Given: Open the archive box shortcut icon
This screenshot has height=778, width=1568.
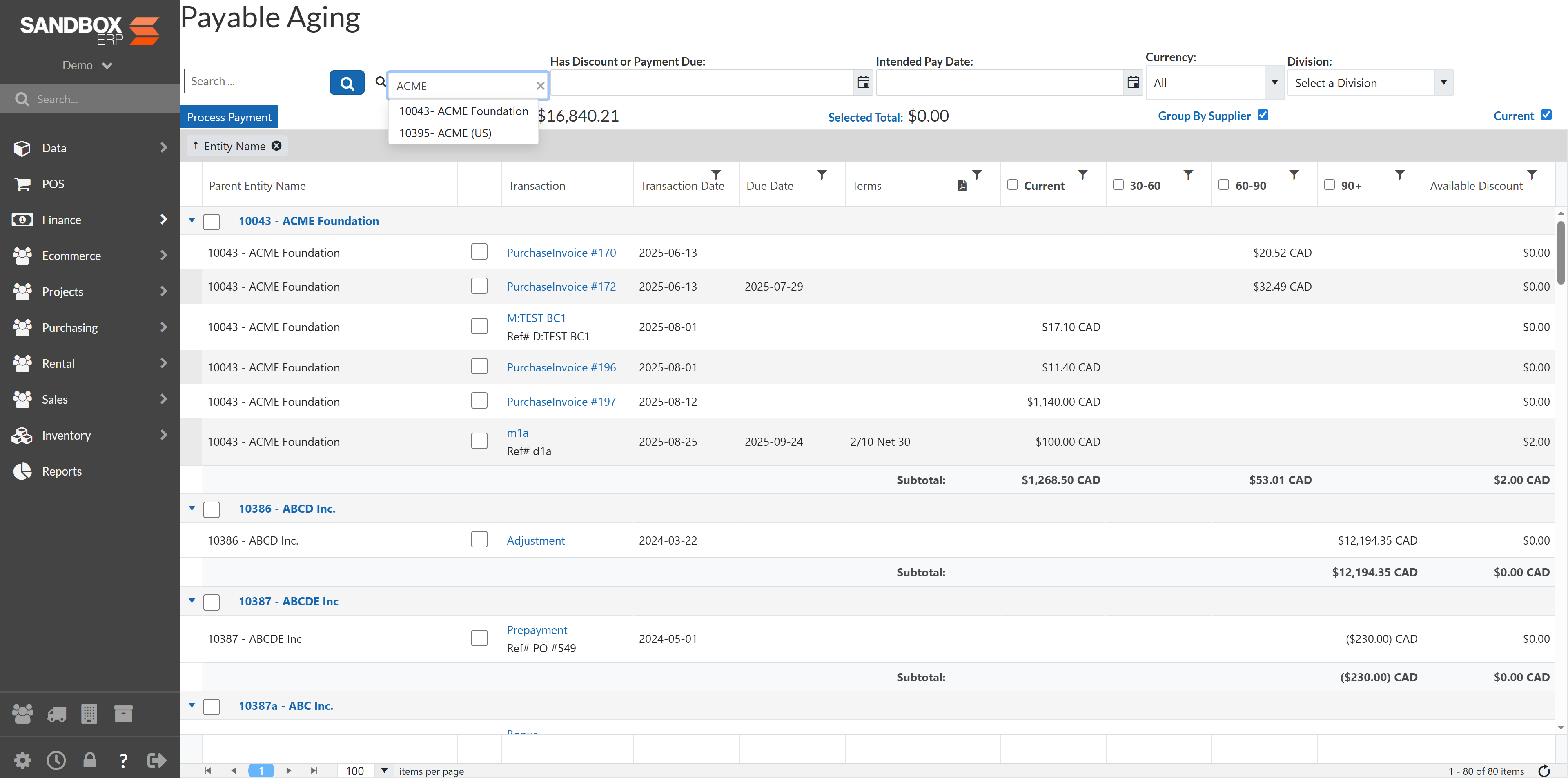Looking at the screenshot, I should (x=123, y=714).
